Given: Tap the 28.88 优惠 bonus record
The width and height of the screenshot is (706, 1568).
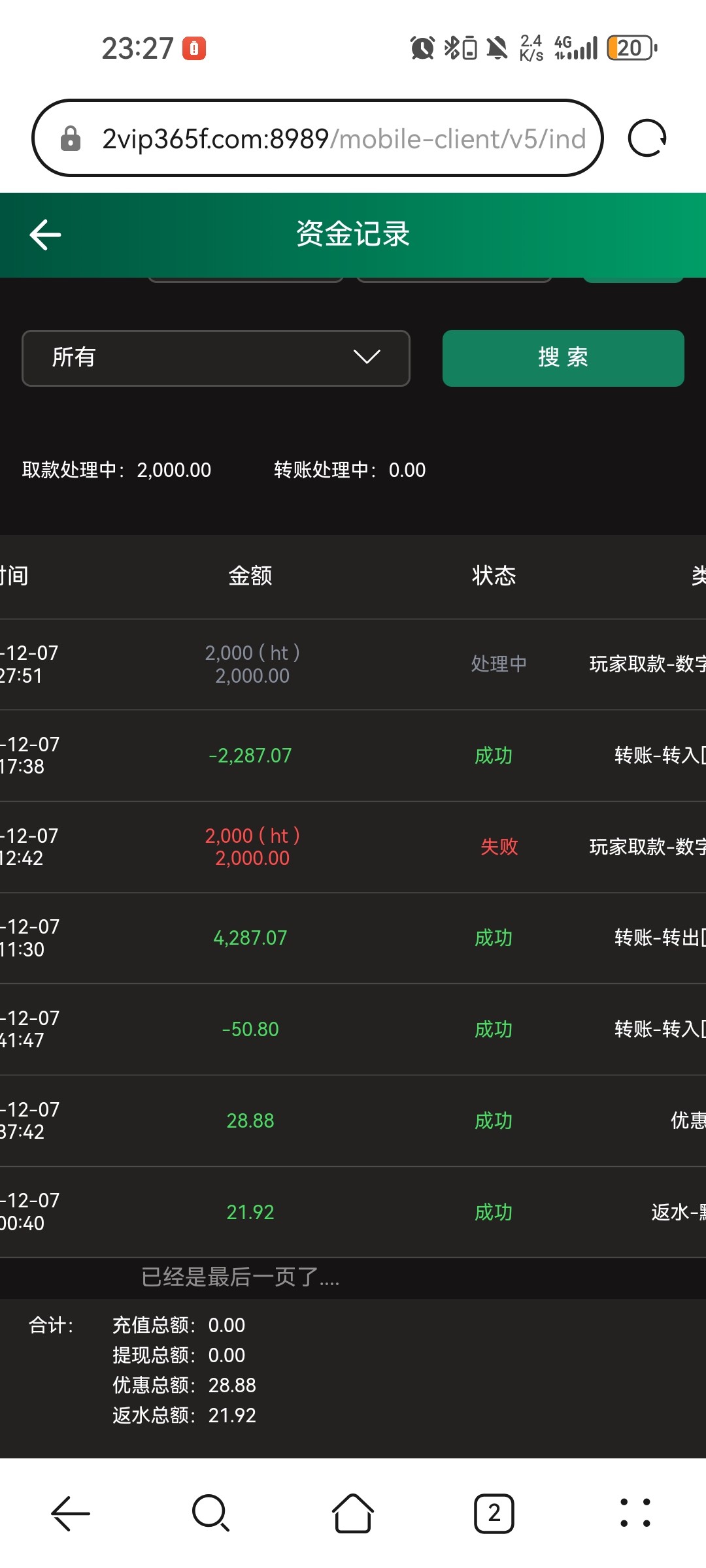Looking at the screenshot, I should click(353, 1121).
